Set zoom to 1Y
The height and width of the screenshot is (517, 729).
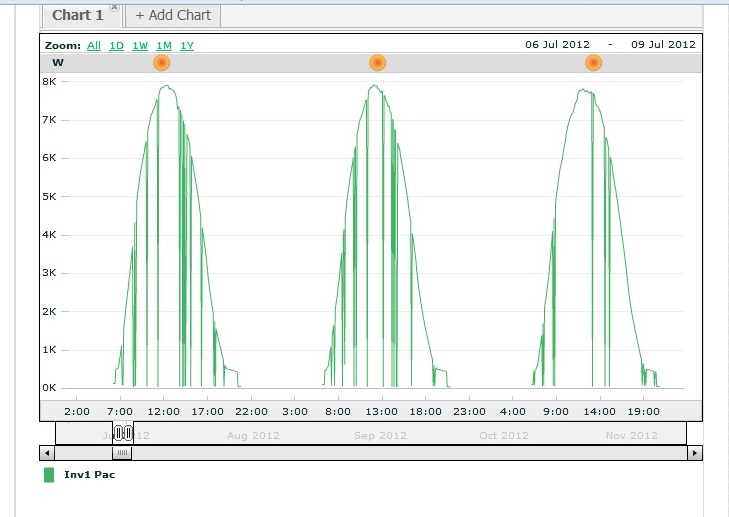pos(187,45)
